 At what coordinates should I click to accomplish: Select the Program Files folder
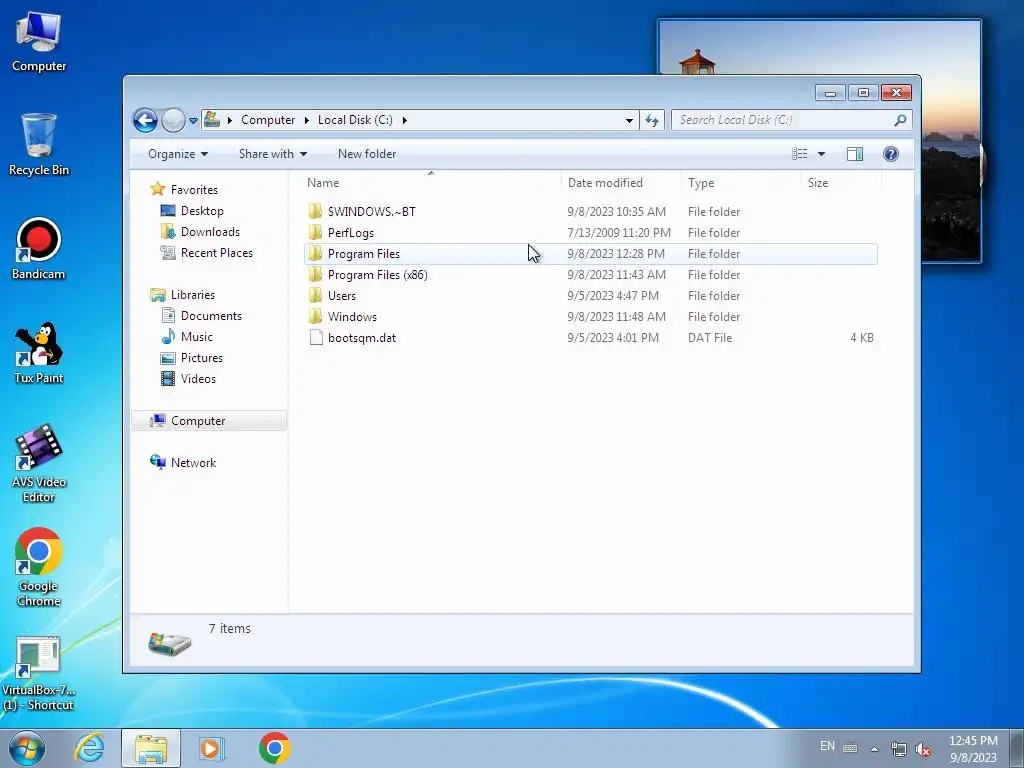[x=590, y=254]
